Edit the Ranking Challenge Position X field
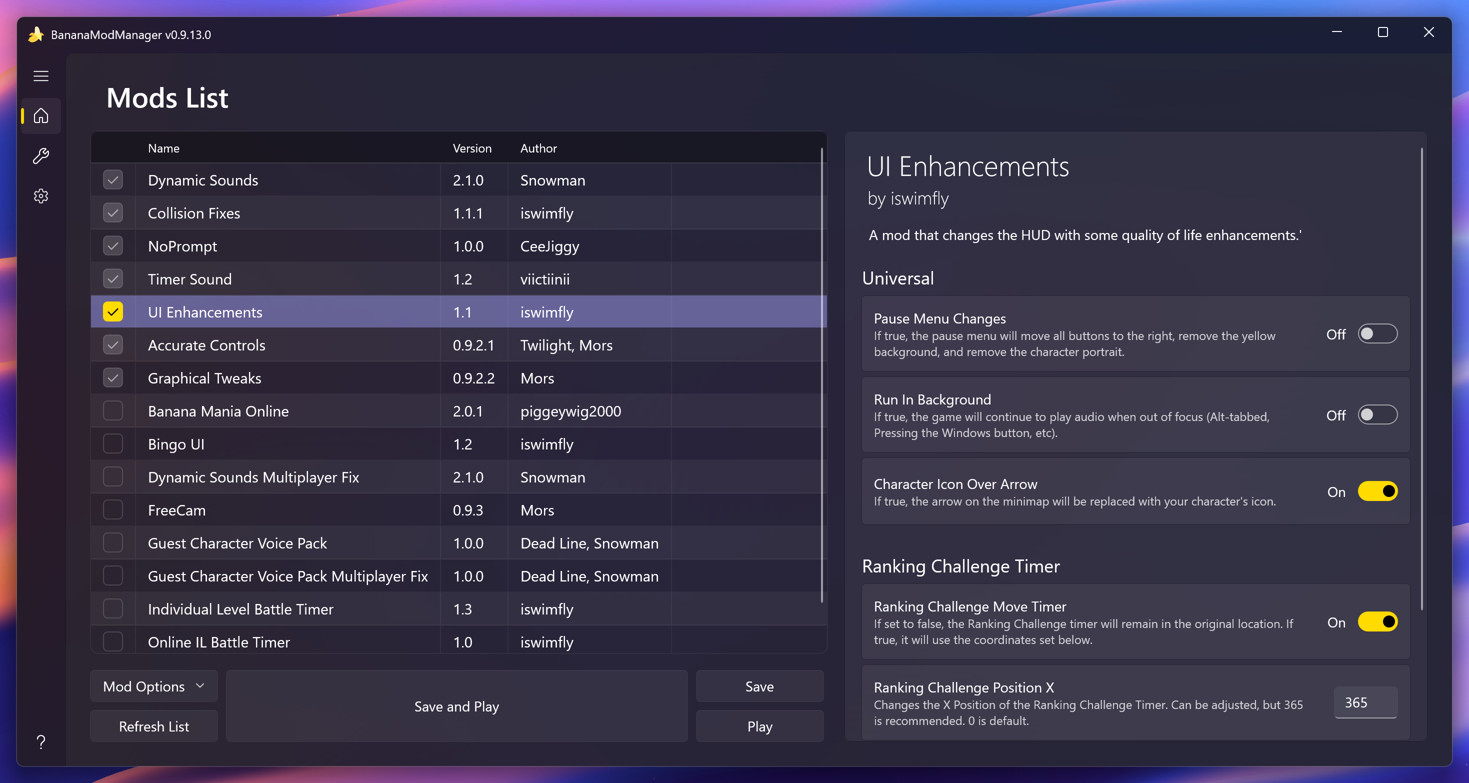Screen dimensions: 1469x783 1365,703
